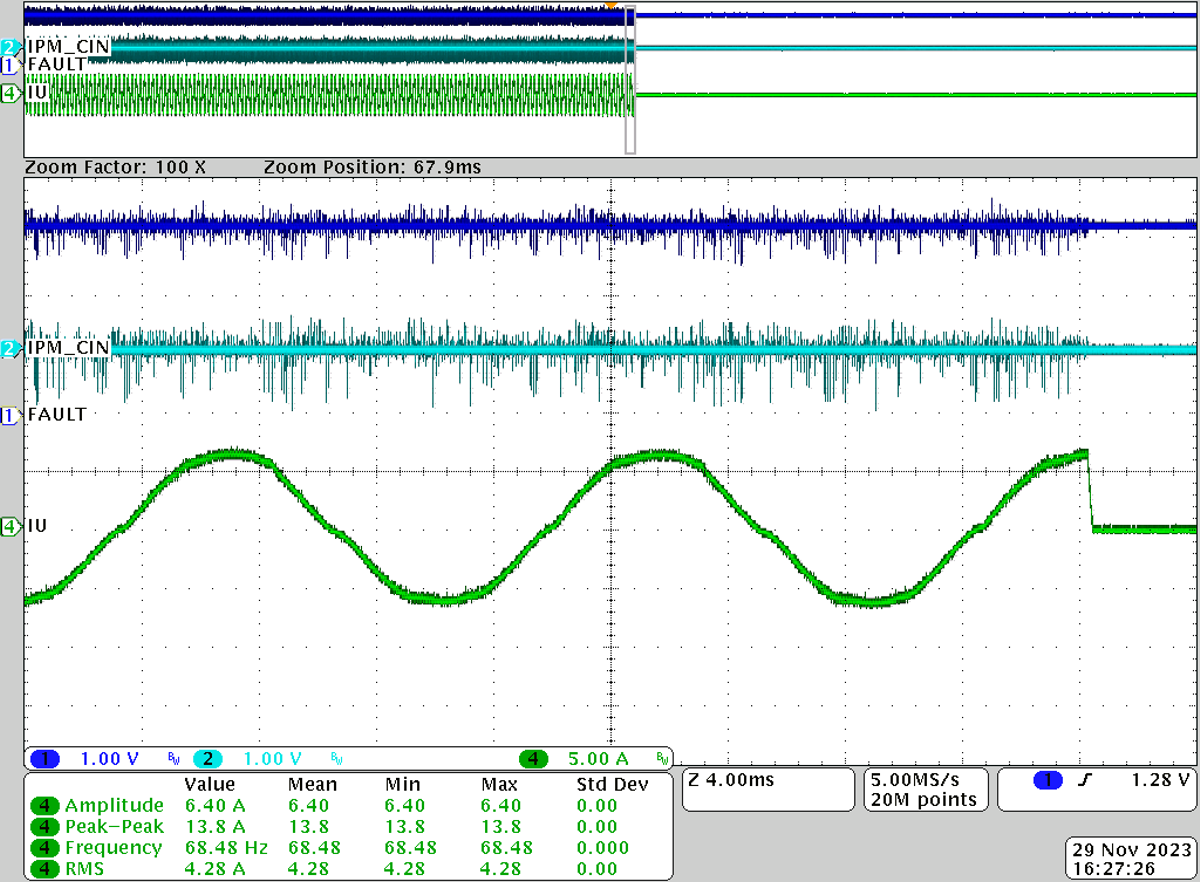Screen dimensions: 1200x882
Task: Click the channel 4 bandwidth limit indicator
Action: pyautogui.click(x=661, y=759)
